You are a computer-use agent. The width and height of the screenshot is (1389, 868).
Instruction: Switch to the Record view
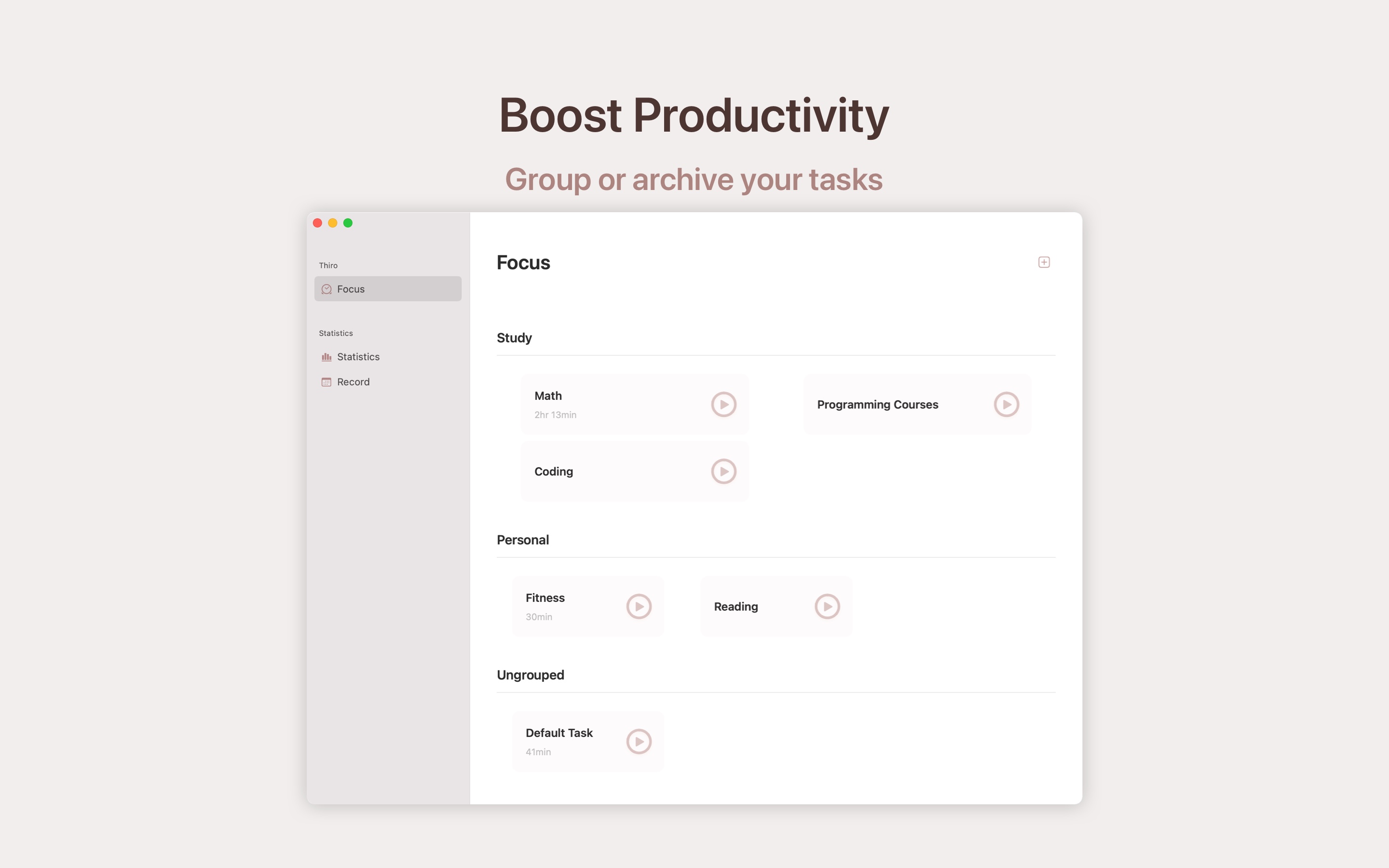click(x=353, y=382)
